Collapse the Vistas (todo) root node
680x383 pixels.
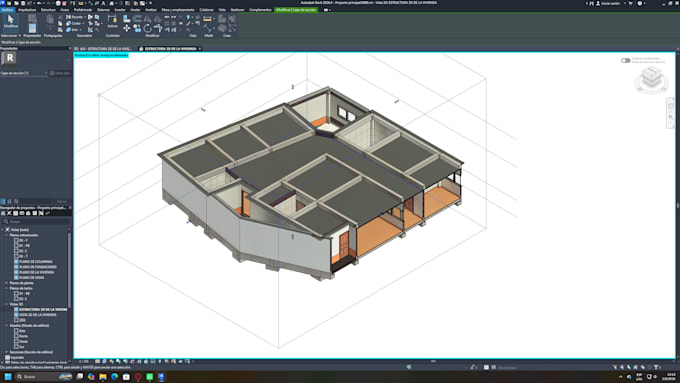[x=2, y=229]
